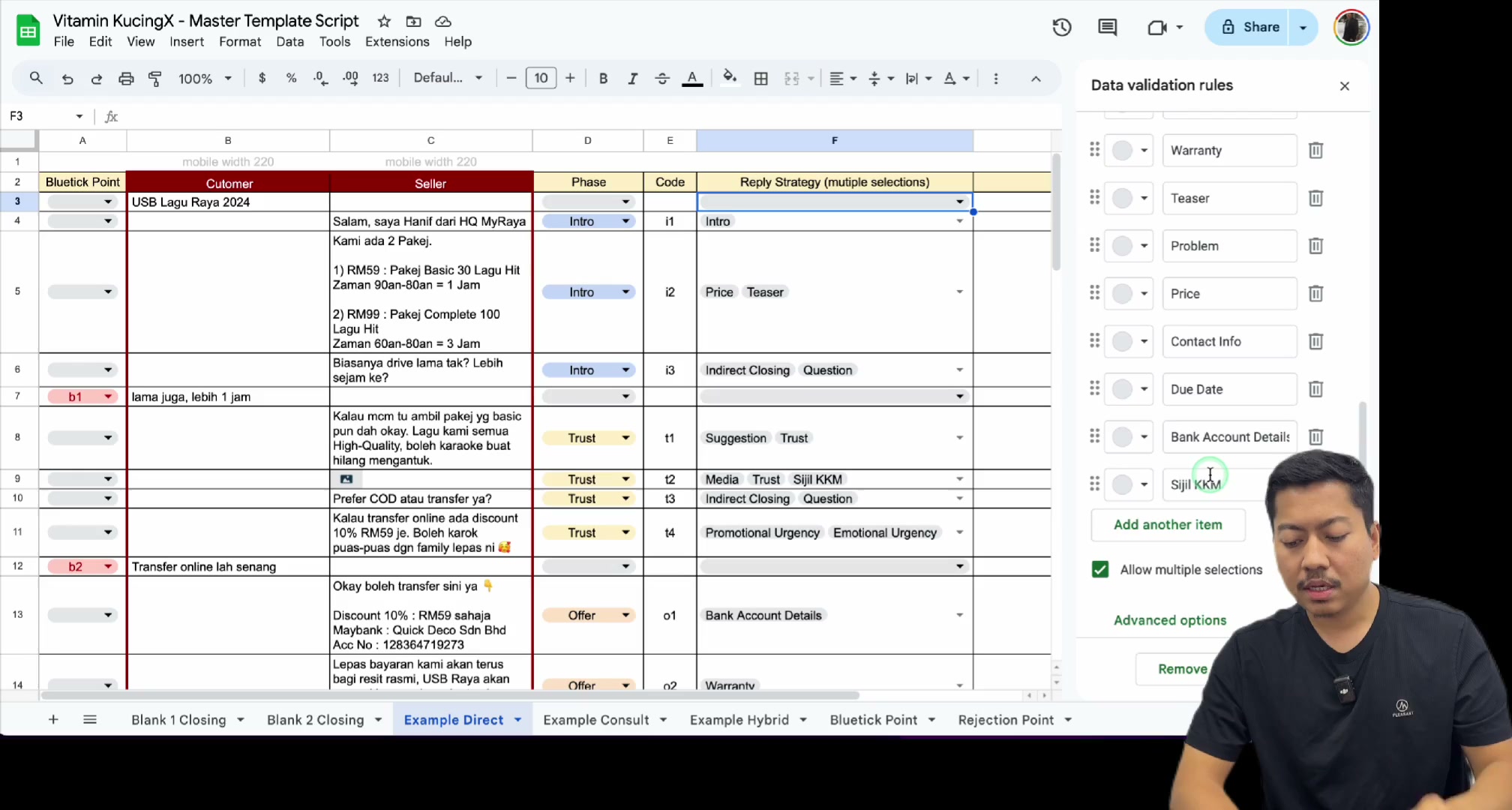The width and height of the screenshot is (1512, 810).
Task: Format as currency with dollar icon
Action: tap(262, 78)
